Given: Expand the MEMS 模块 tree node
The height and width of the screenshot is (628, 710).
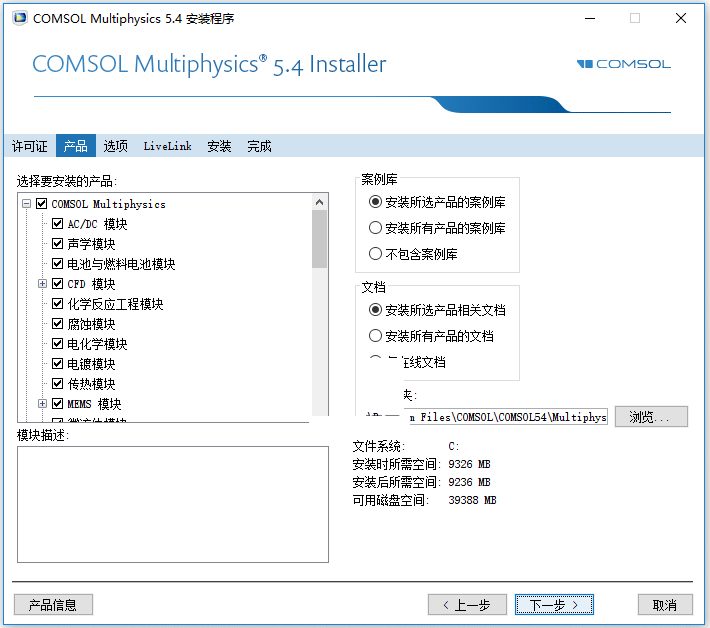Looking at the screenshot, I should click(x=42, y=403).
